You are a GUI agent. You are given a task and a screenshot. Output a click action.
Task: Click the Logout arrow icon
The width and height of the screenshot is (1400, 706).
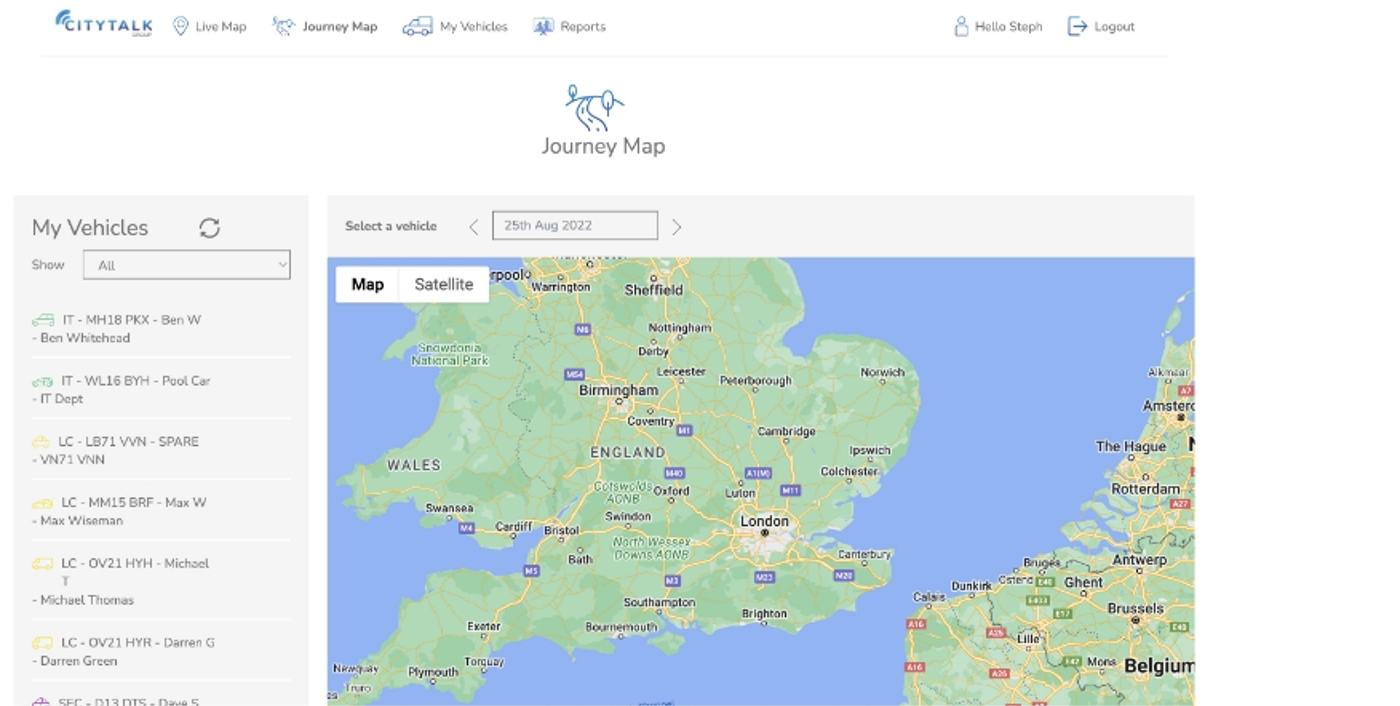1077,26
